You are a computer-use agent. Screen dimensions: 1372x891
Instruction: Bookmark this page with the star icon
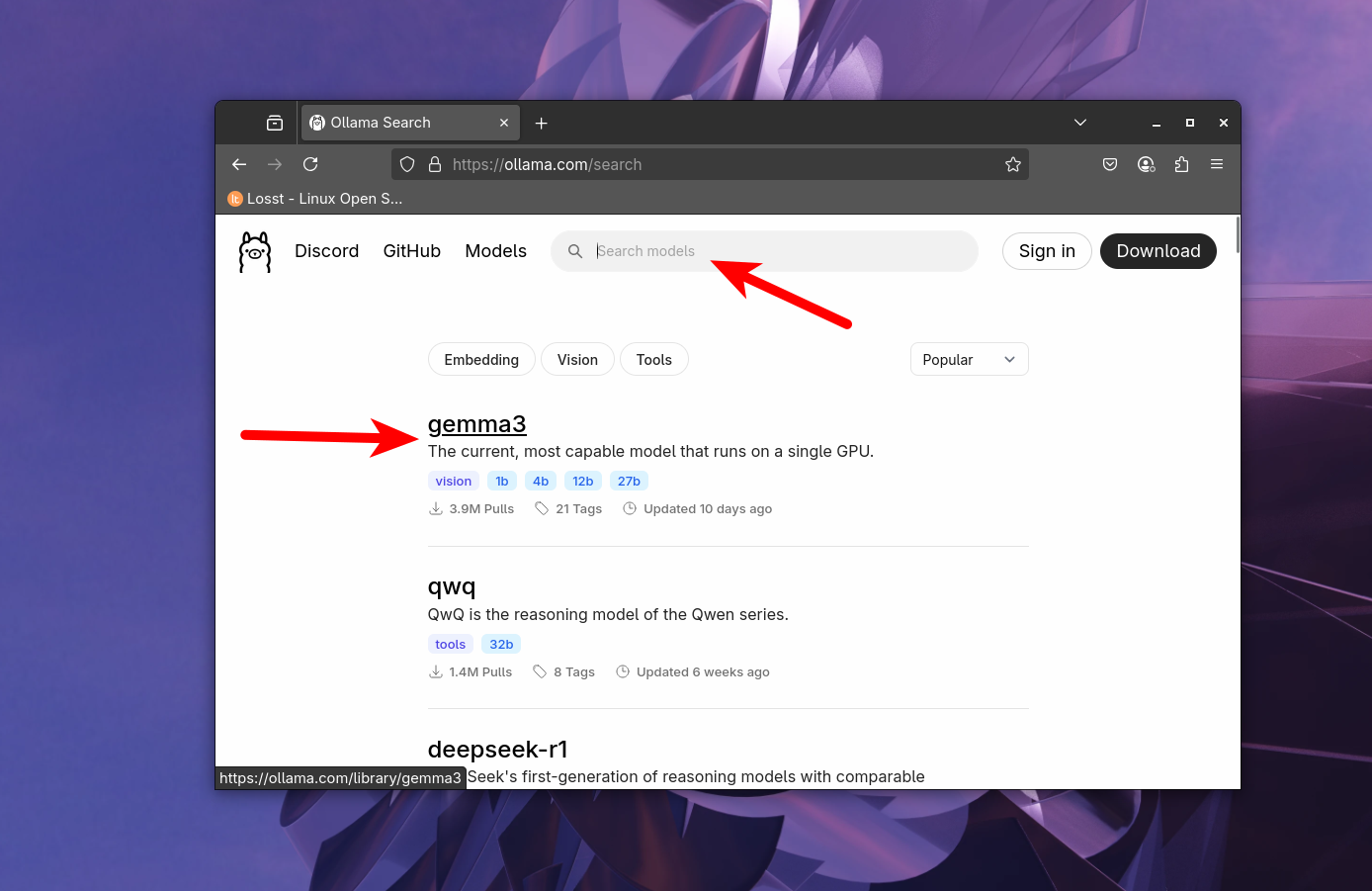pyautogui.click(x=1012, y=164)
